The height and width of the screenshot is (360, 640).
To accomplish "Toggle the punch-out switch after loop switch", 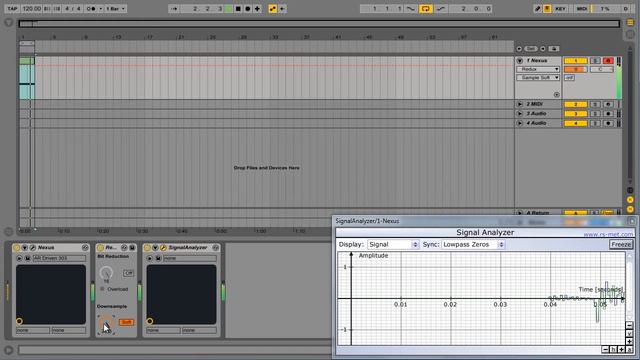I will (441, 9).
